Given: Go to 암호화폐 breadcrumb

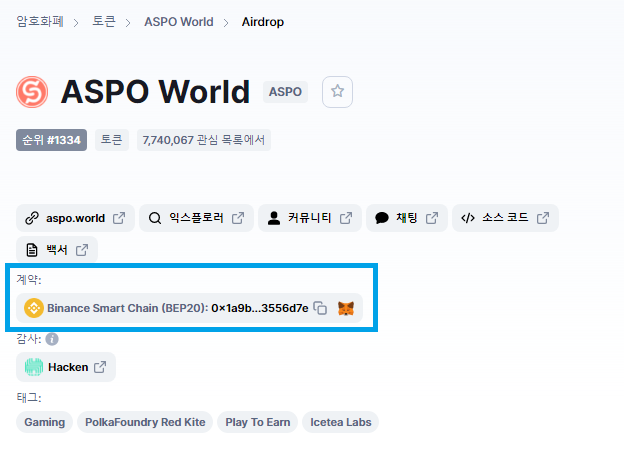Looking at the screenshot, I should click(x=40, y=21).
